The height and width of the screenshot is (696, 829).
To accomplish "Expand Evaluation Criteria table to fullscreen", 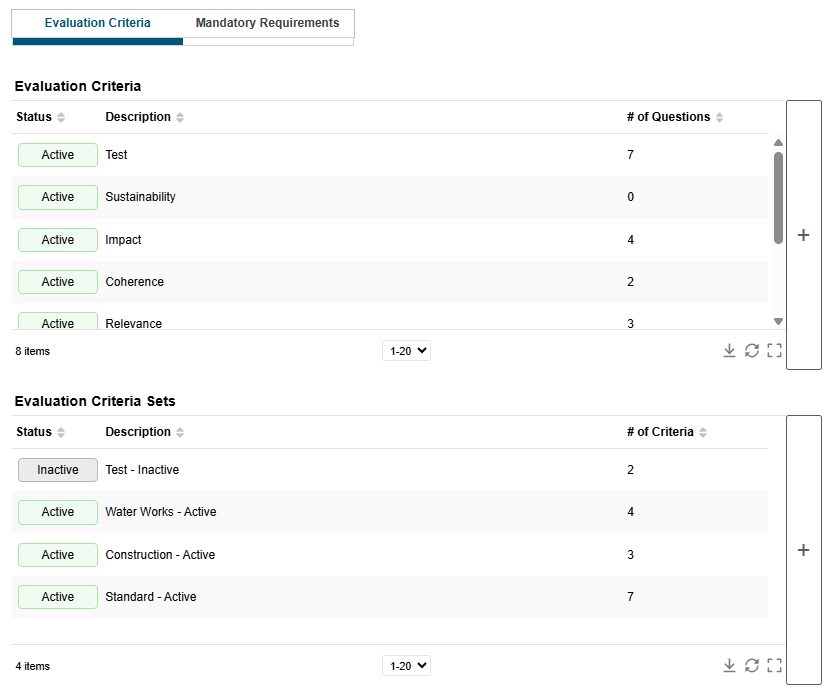I will click(x=775, y=350).
